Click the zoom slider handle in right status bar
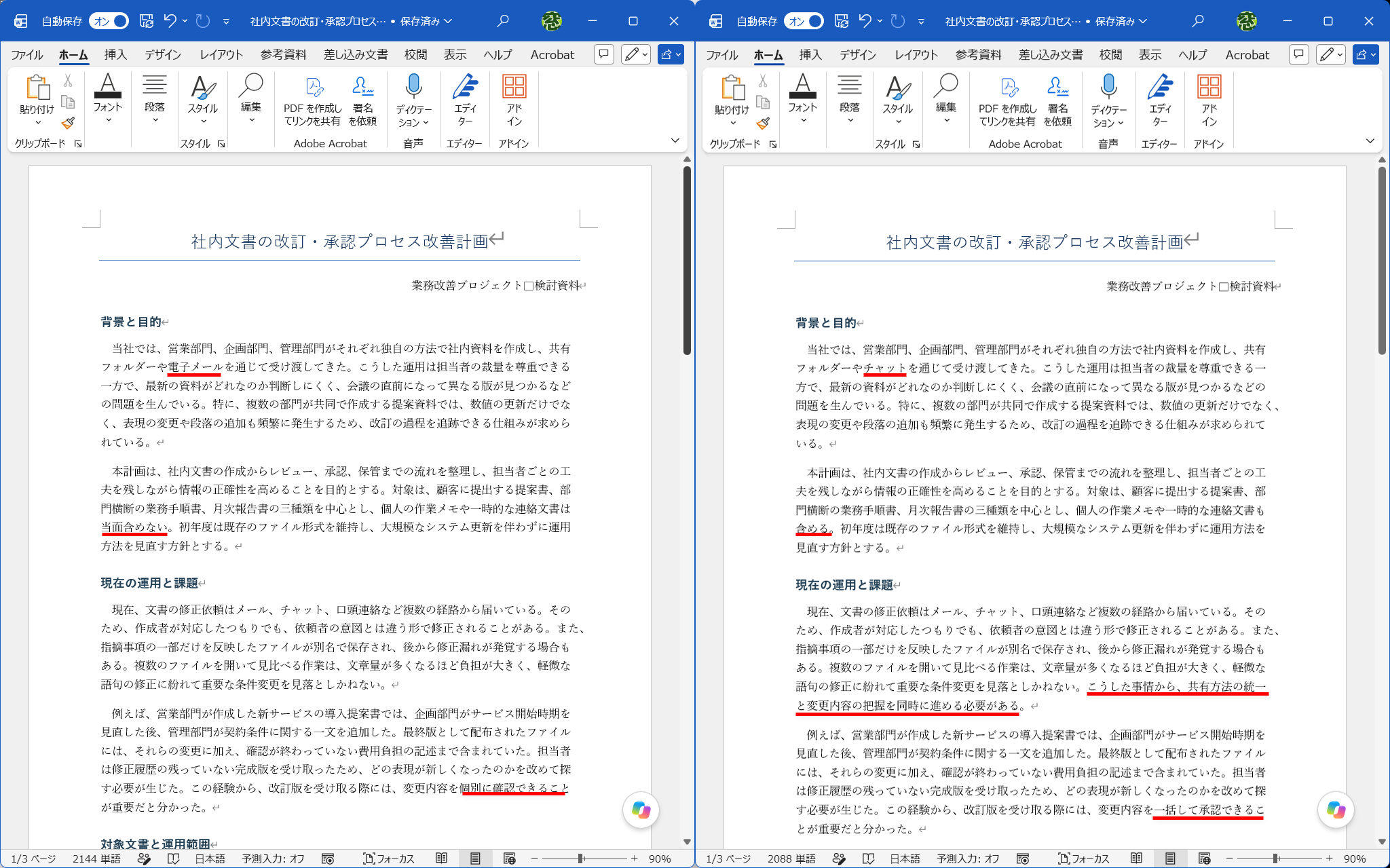 (x=1276, y=858)
